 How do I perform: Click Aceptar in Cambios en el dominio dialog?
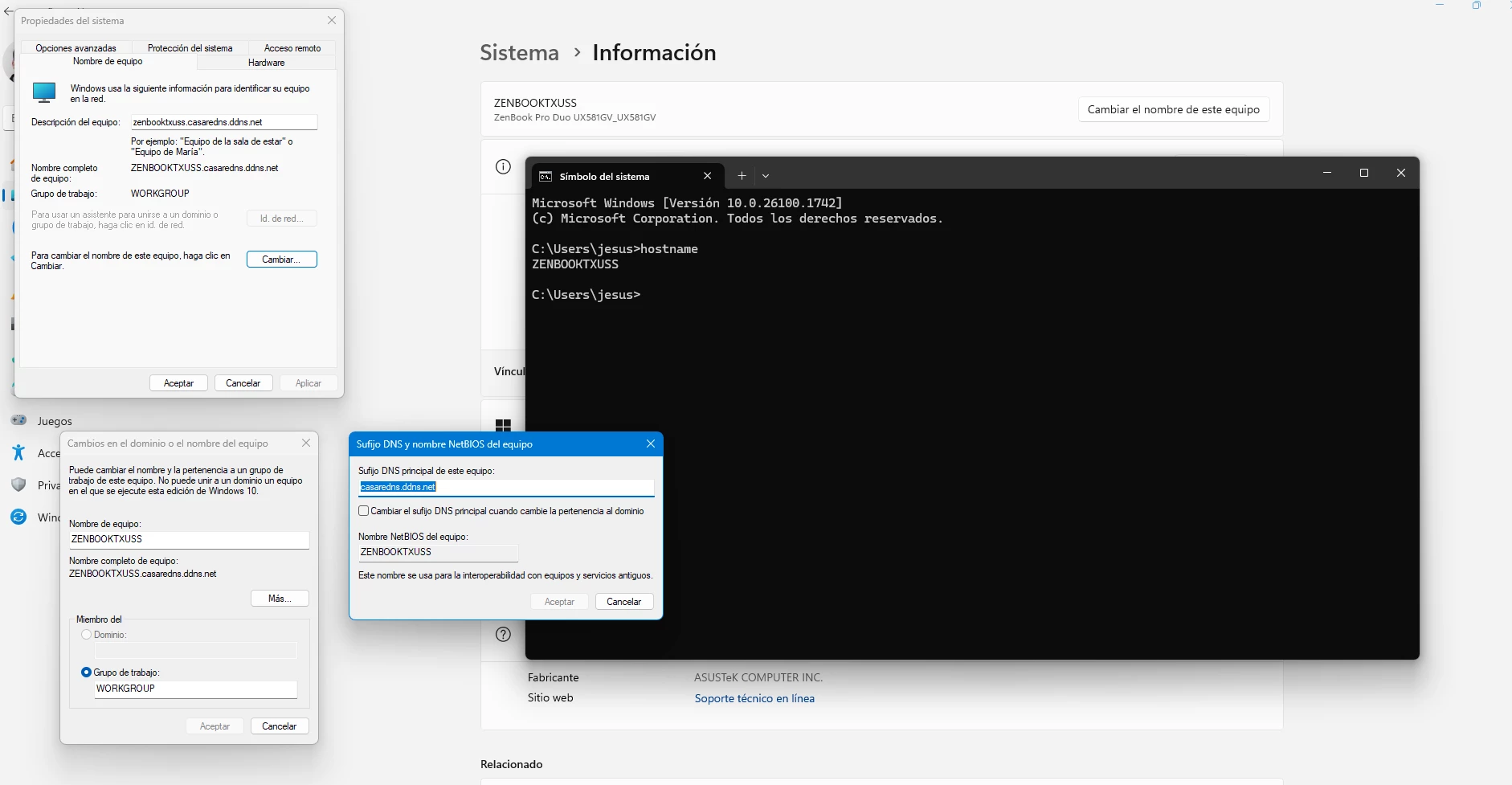tap(215, 726)
